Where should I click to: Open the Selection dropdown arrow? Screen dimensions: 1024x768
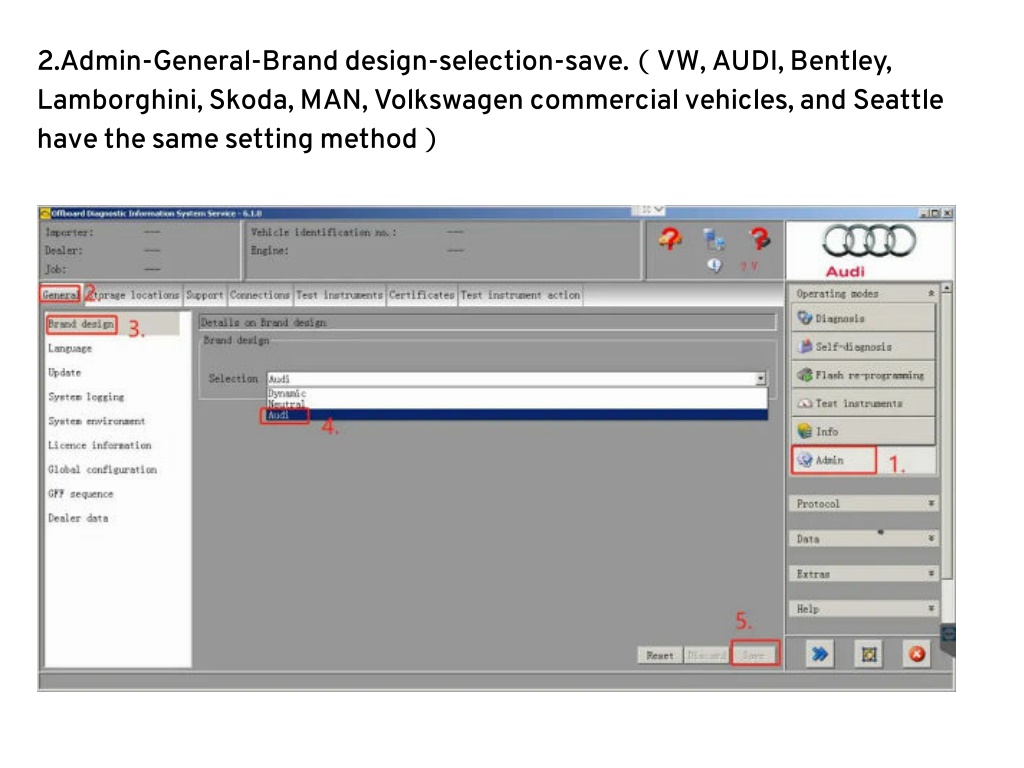point(760,379)
